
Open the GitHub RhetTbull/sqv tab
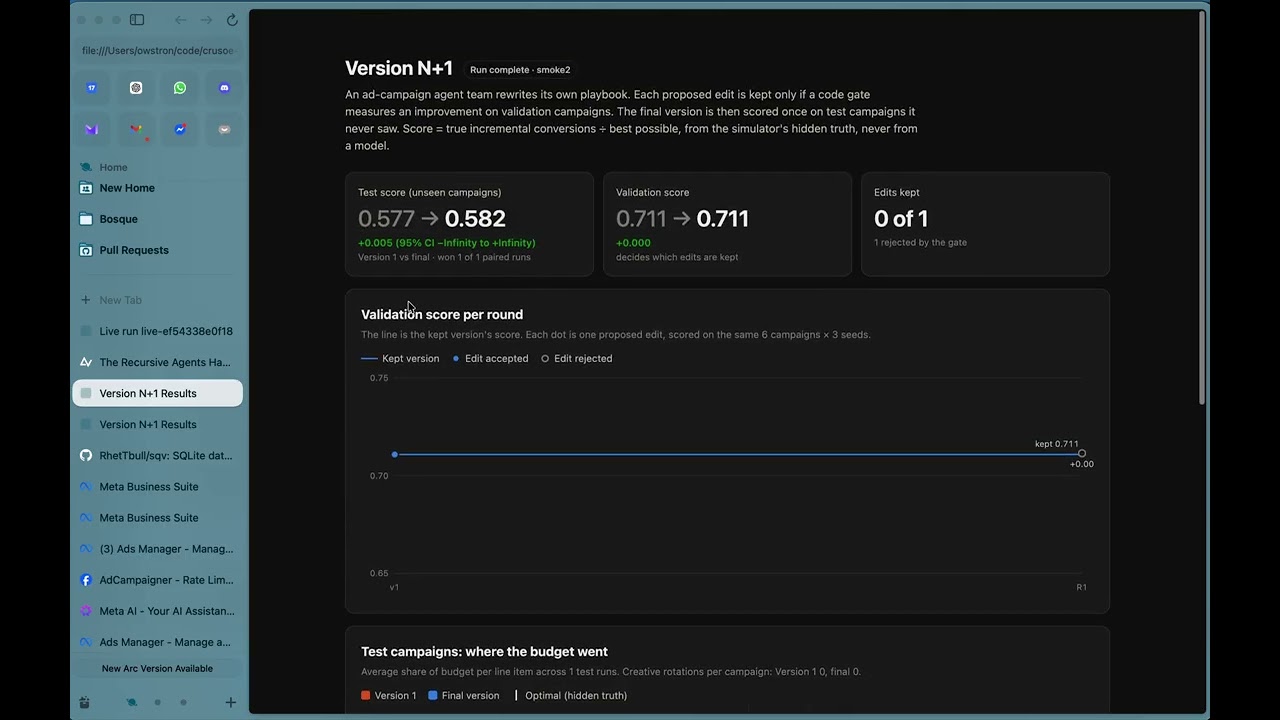click(157, 456)
